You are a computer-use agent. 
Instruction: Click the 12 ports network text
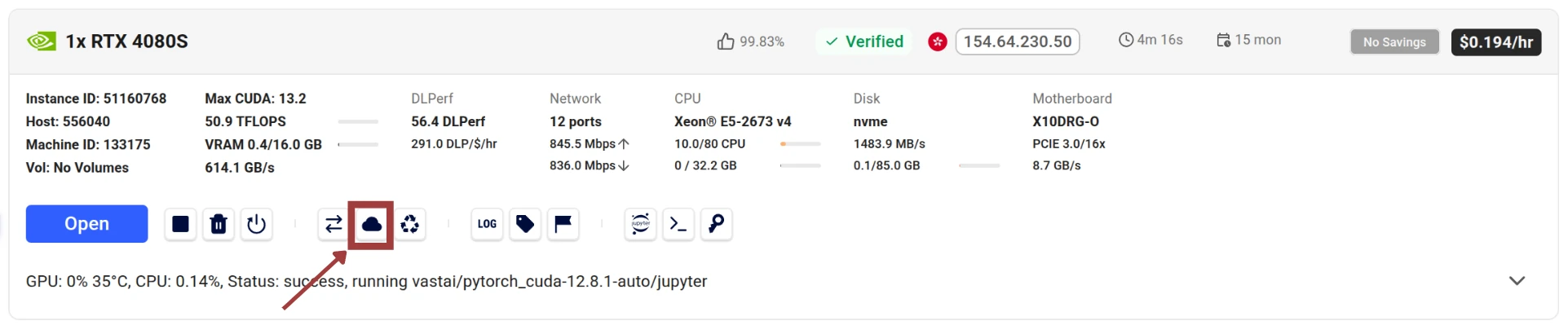pyautogui.click(x=576, y=121)
